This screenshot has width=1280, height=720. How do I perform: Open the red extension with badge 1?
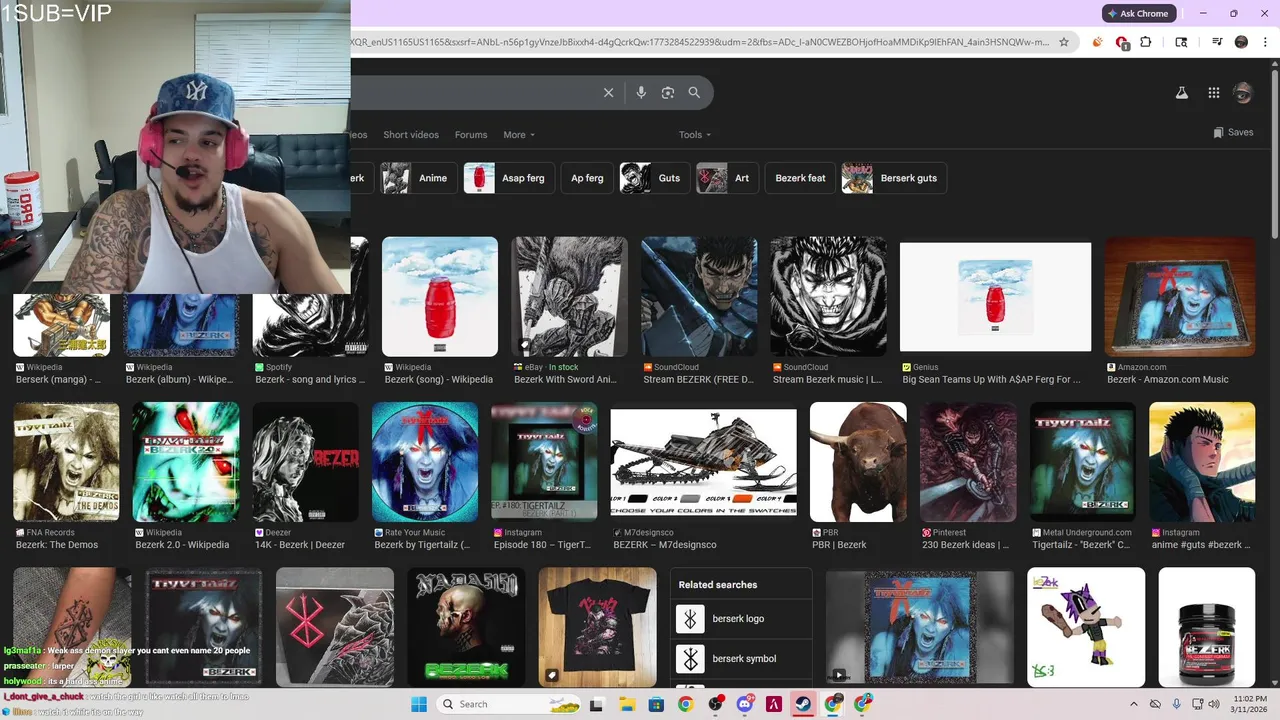[x=1122, y=42]
